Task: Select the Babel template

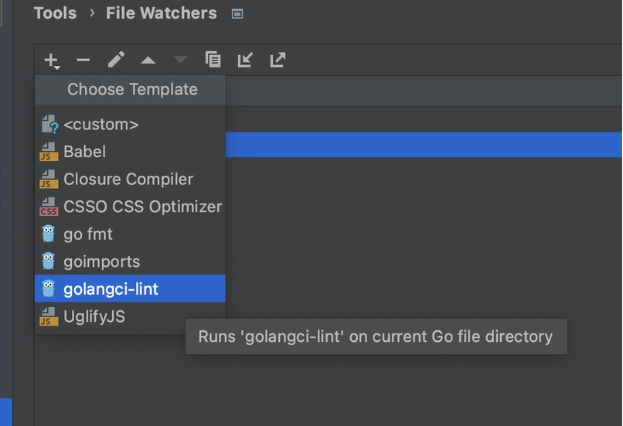Action: tap(84, 152)
